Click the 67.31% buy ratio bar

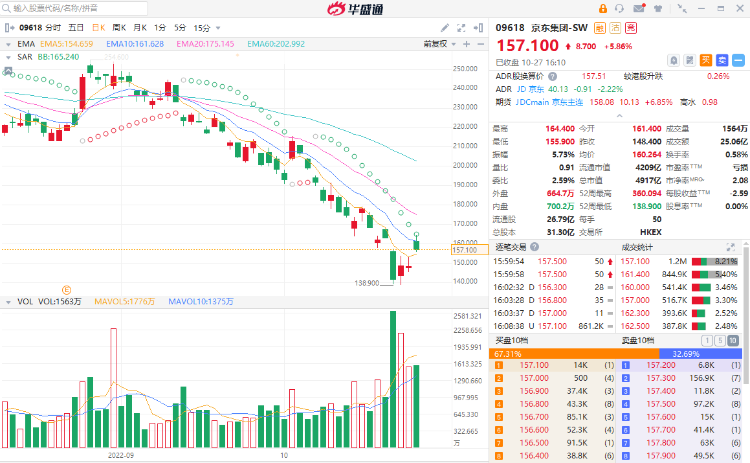574,353
